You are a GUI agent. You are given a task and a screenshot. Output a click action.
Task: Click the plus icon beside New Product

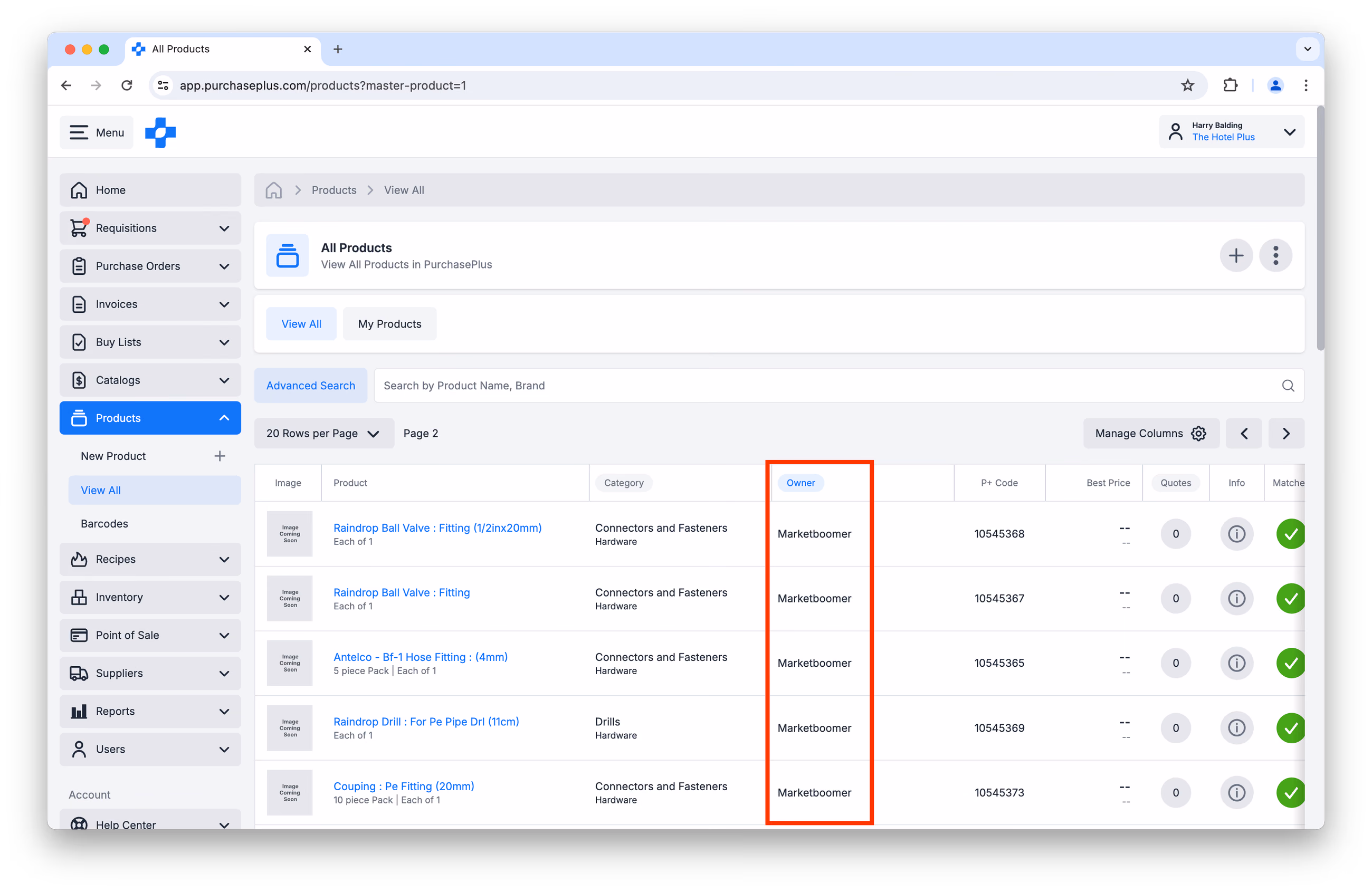point(220,456)
